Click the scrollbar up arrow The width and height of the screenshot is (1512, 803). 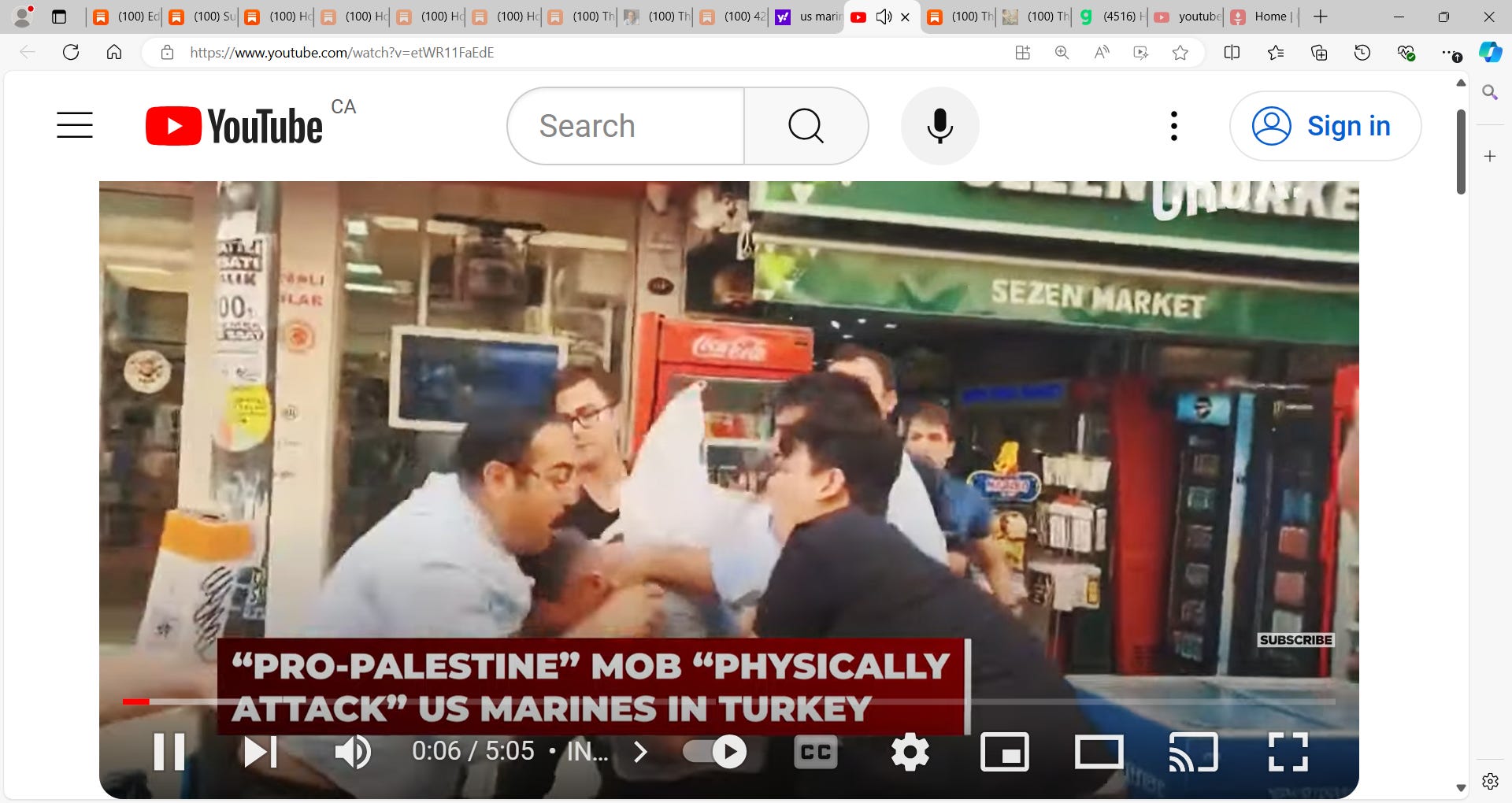1461,83
